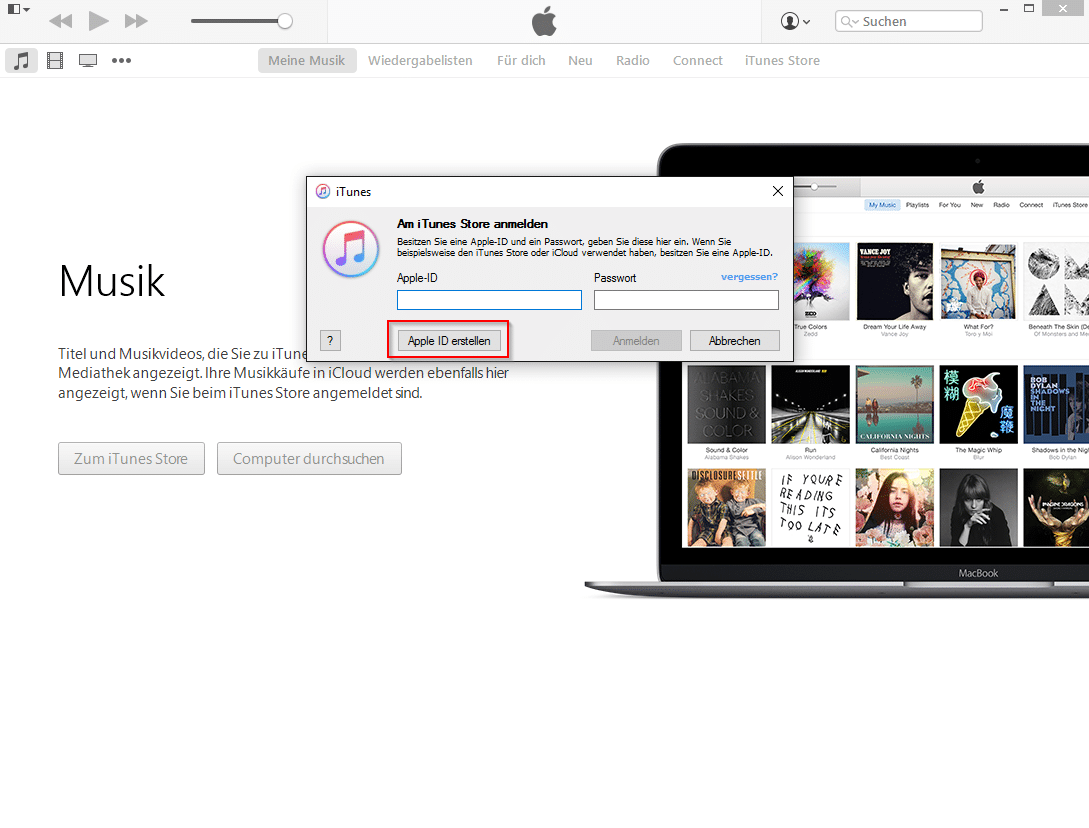Click the previous track rewind button
1089x828 pixels.
[61, 21]
